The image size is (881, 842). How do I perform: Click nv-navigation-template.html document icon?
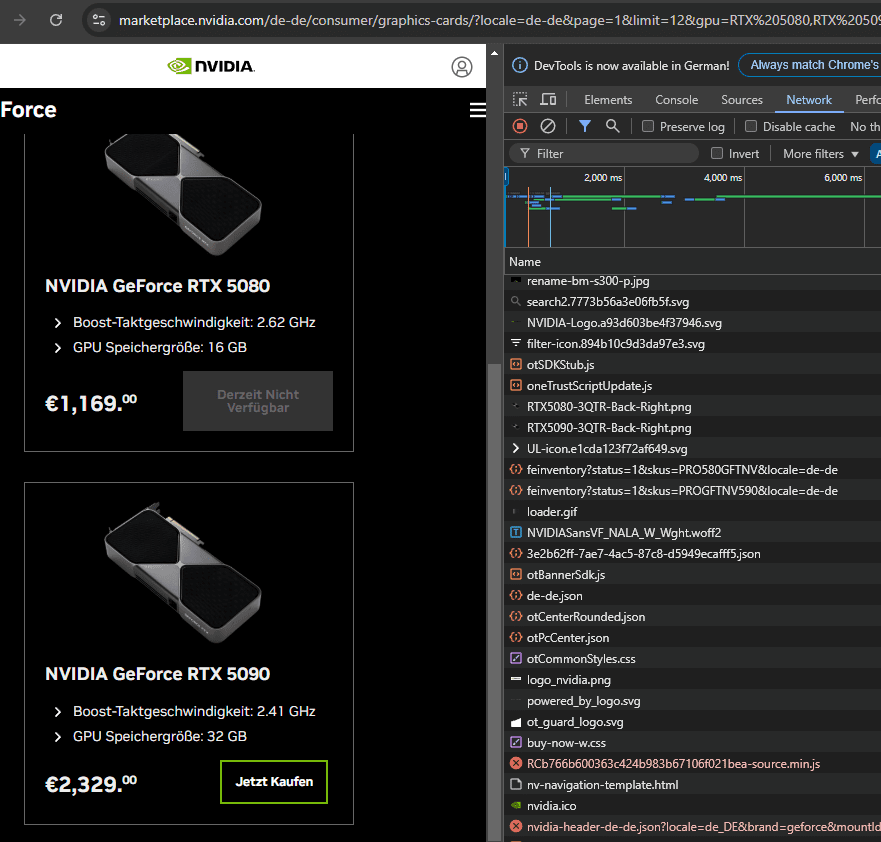pyautogui.click(x=516, y=784)
